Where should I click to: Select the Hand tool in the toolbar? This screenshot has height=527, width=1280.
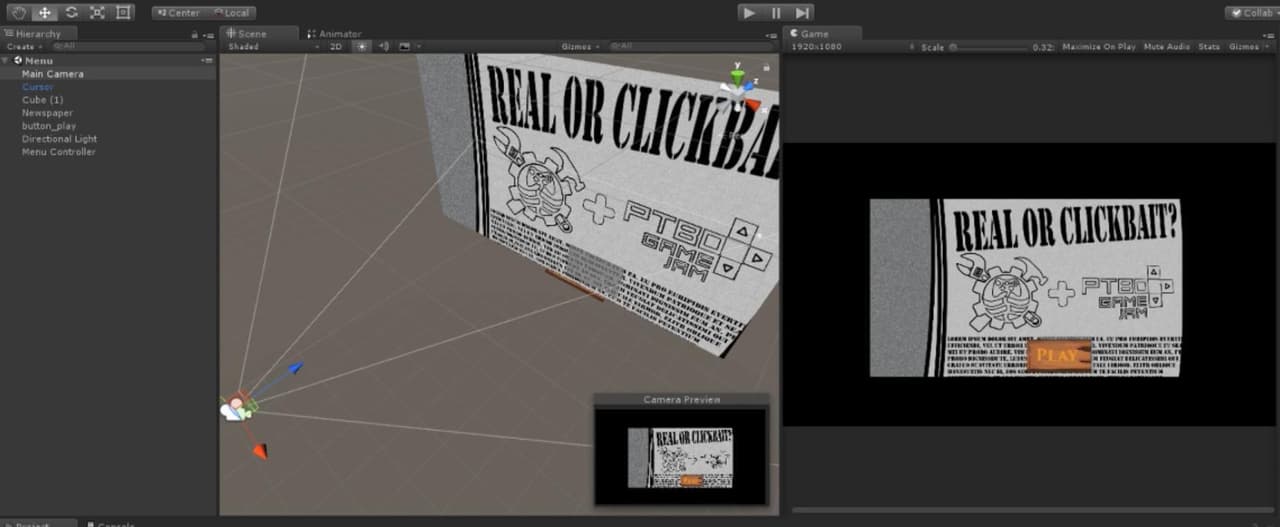19,13
